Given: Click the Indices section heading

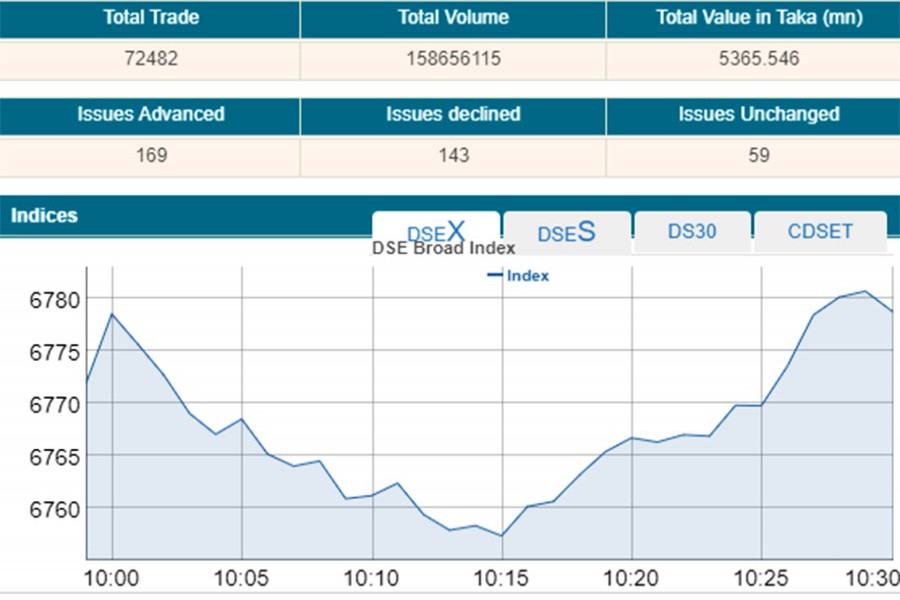Looking at the screenshot, I should pos(44,215).
